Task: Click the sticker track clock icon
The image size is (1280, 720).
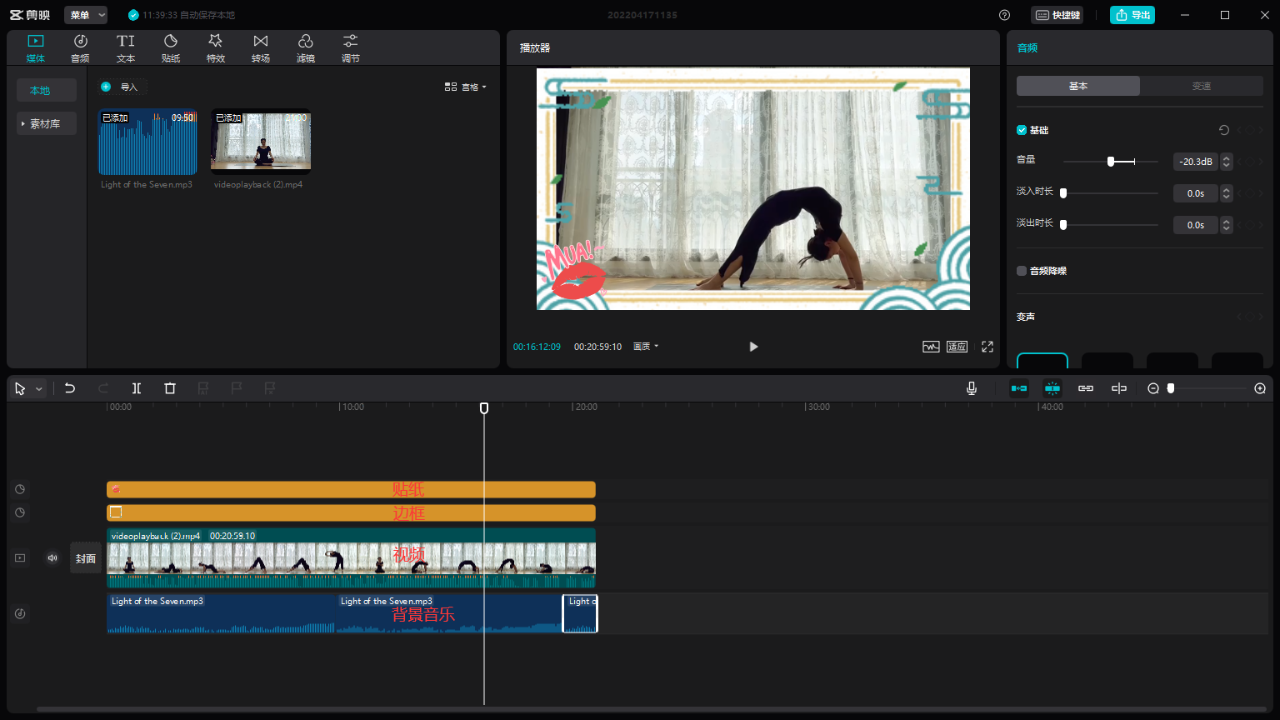Action: [20, 490]
